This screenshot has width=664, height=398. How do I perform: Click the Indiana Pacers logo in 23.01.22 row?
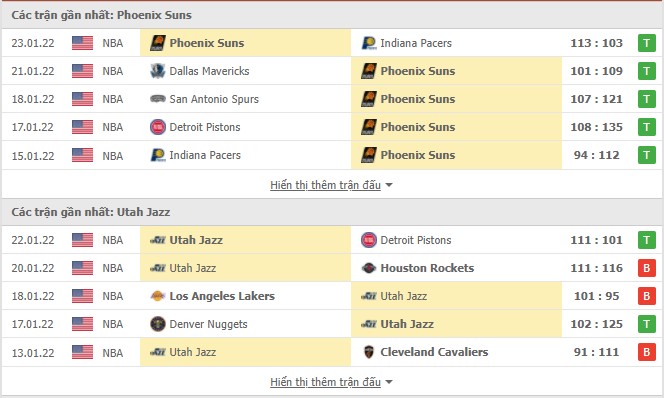369,43
